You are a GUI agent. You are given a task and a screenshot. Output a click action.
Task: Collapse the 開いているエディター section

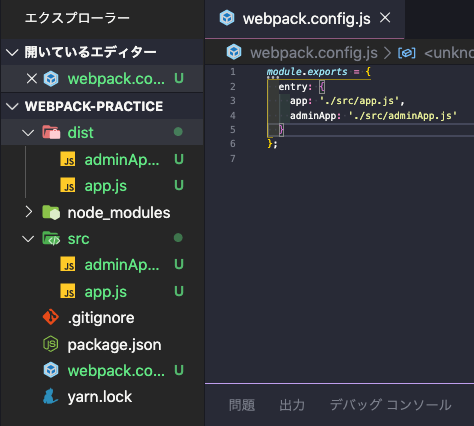click(x=12, y=52)
